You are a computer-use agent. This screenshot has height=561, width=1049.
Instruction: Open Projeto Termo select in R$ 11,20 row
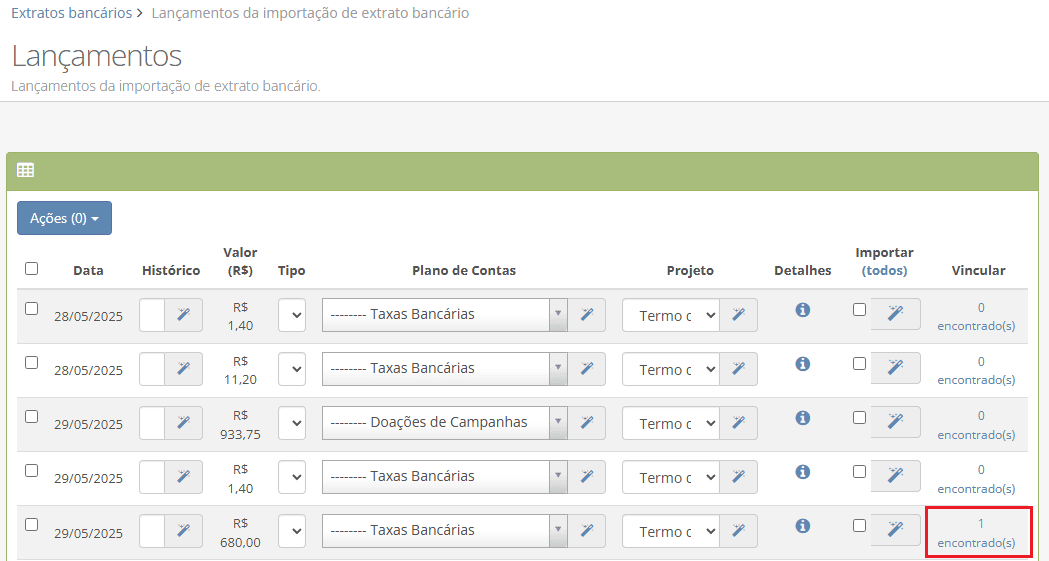click(671, 369)
